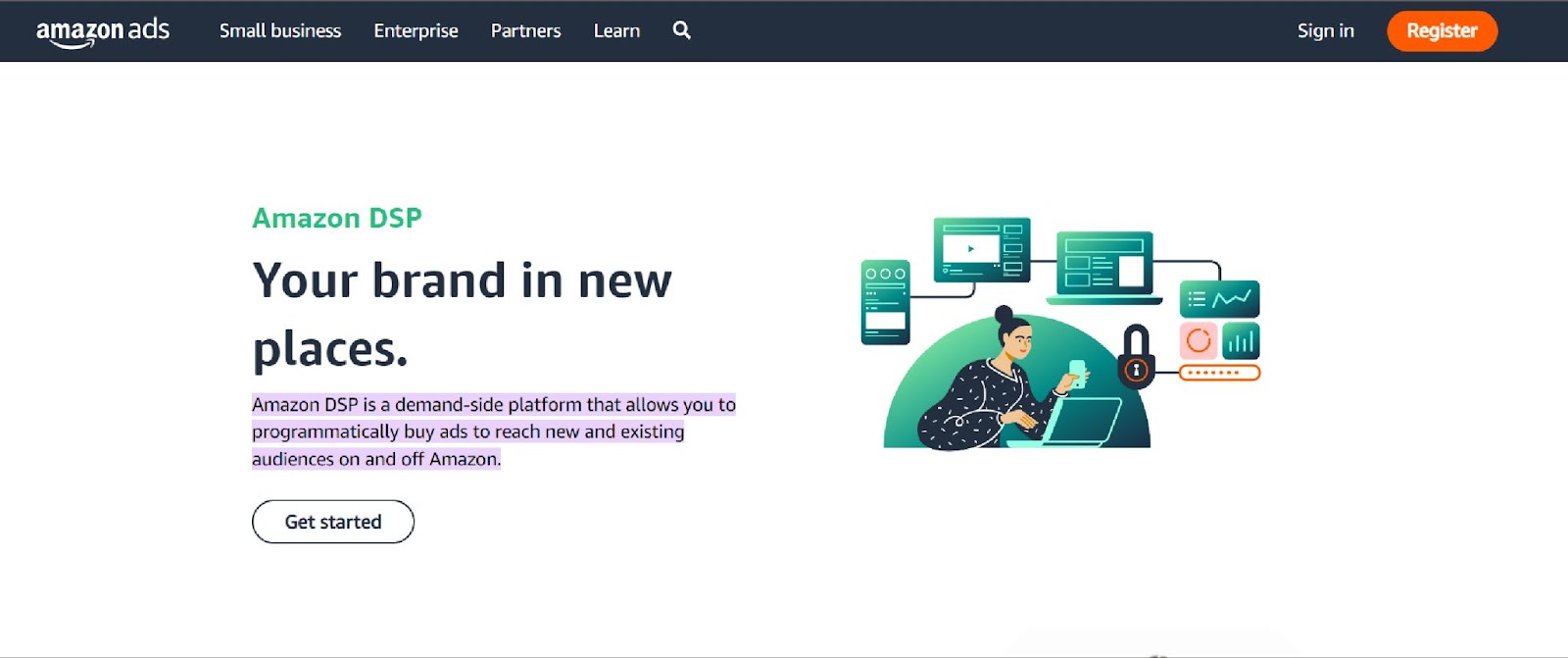
Task: Click the Sign in link
Action: (x=1325, y=30)
